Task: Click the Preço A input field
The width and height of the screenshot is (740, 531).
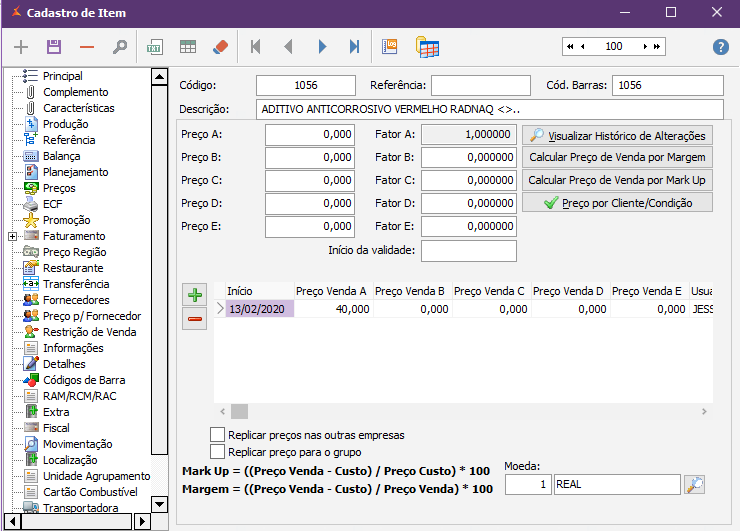Action: pos(310,135)
